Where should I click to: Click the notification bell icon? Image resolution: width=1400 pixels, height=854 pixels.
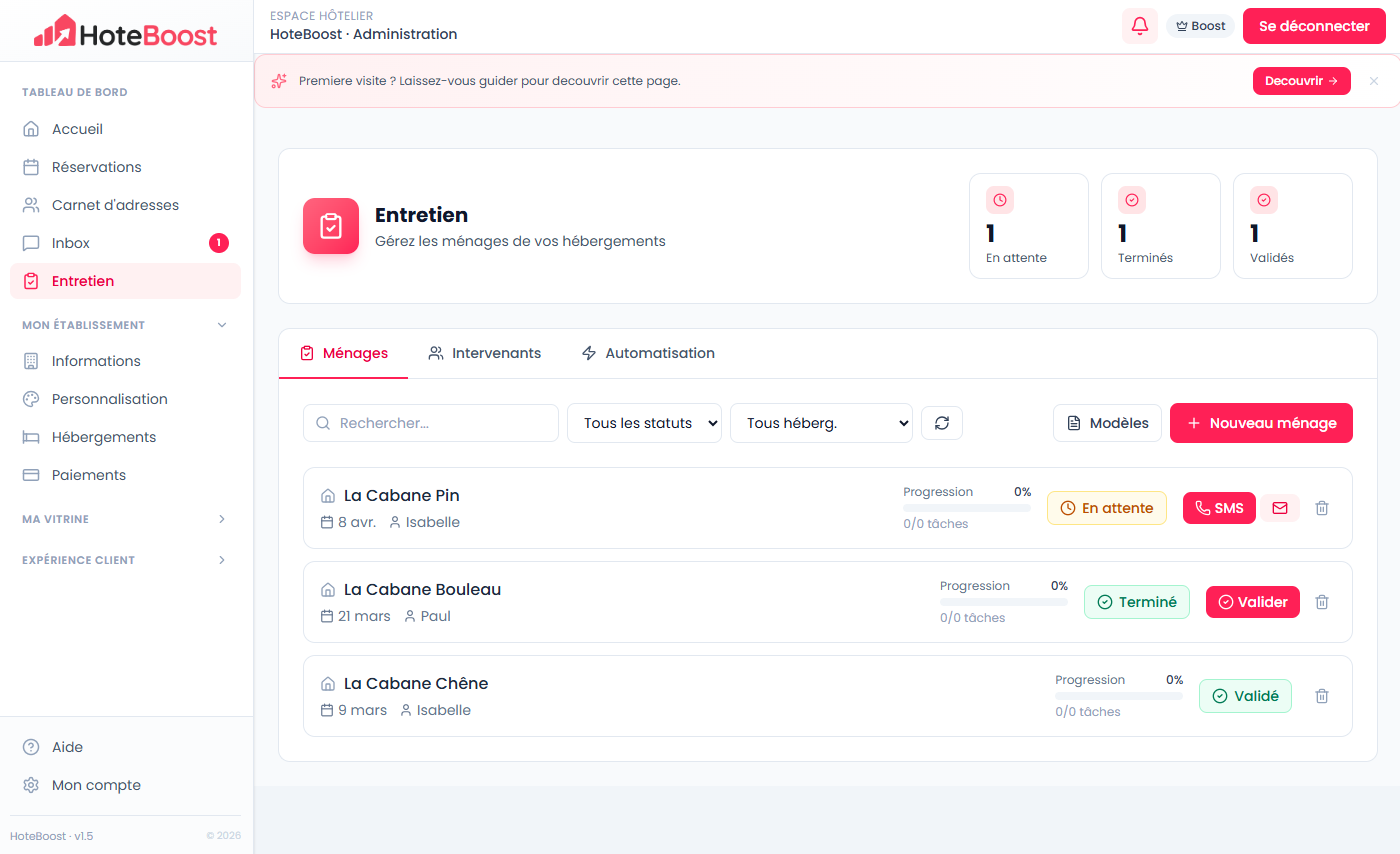(x=1139, y=26)
